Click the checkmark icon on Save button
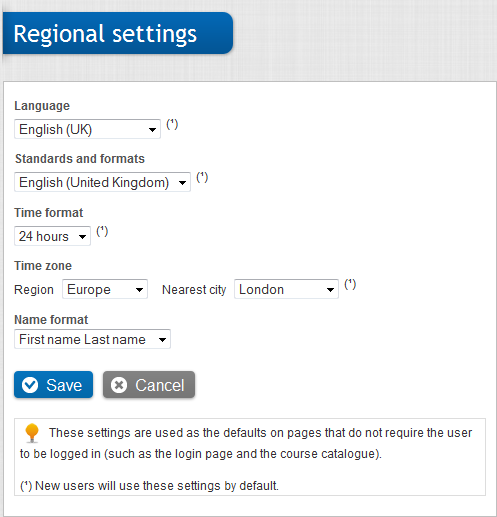The height and width of the screenshot is (517, 497). tap(30, 385)
